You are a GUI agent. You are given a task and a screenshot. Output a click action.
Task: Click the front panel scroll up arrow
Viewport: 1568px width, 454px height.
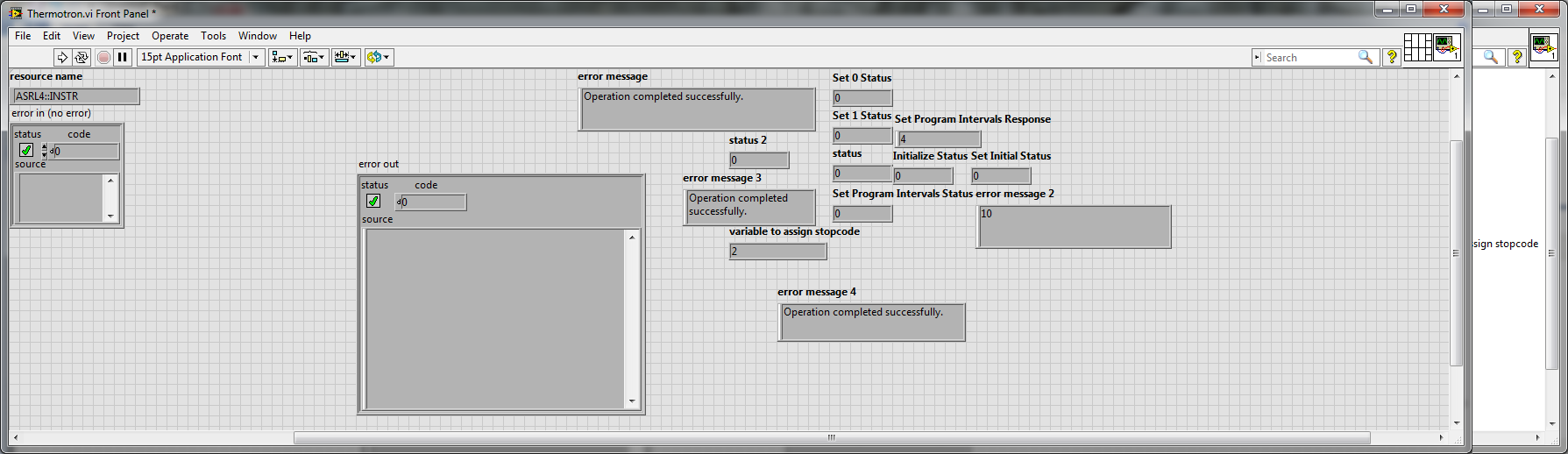1457,76
